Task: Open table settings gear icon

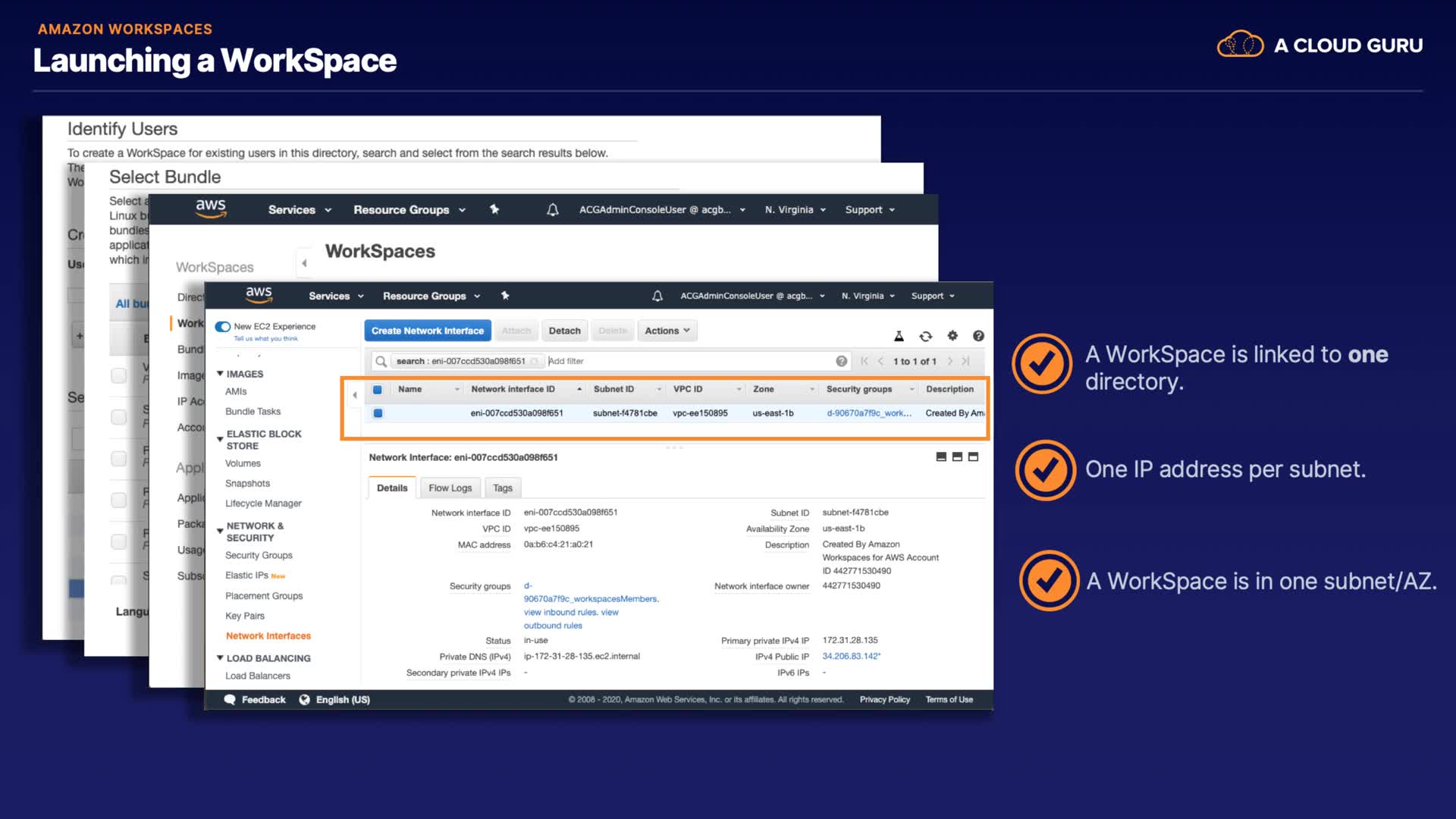Action: (x=952, y=336)
